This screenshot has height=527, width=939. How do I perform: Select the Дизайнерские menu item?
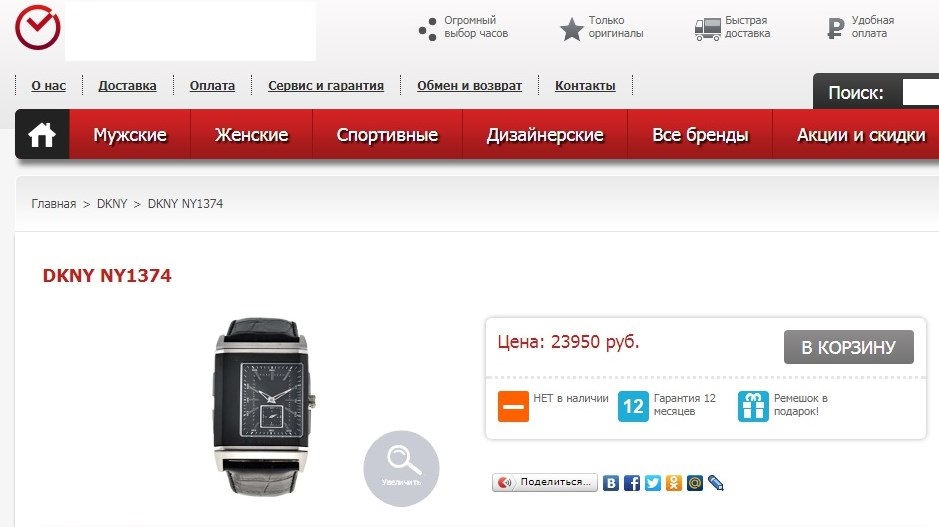pyautogui.click(x=545, y=135)
